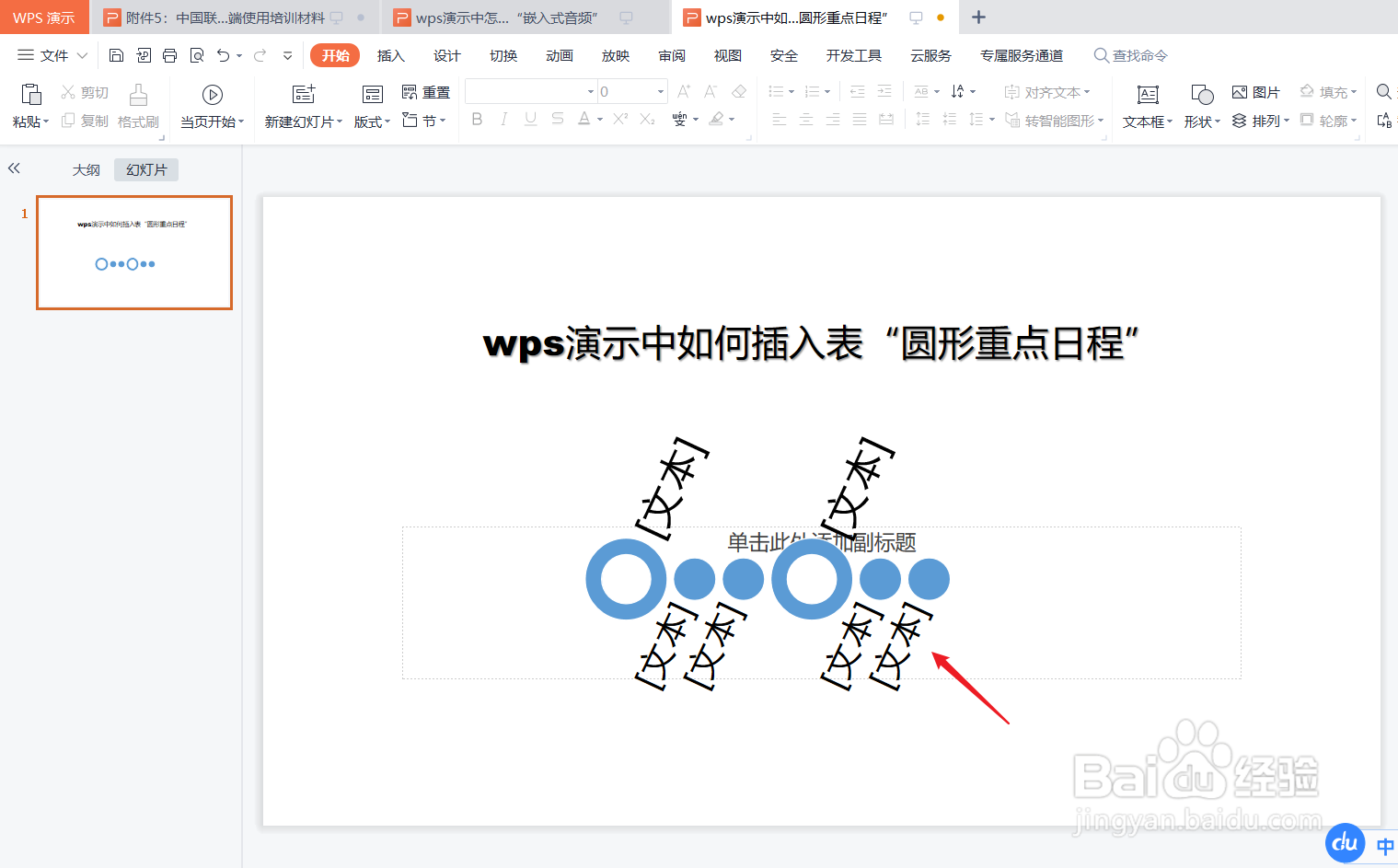The height and width of the screenshot is (868, 1398).
Task: Open the bullet list dropdown
Action: coord(791,91)
